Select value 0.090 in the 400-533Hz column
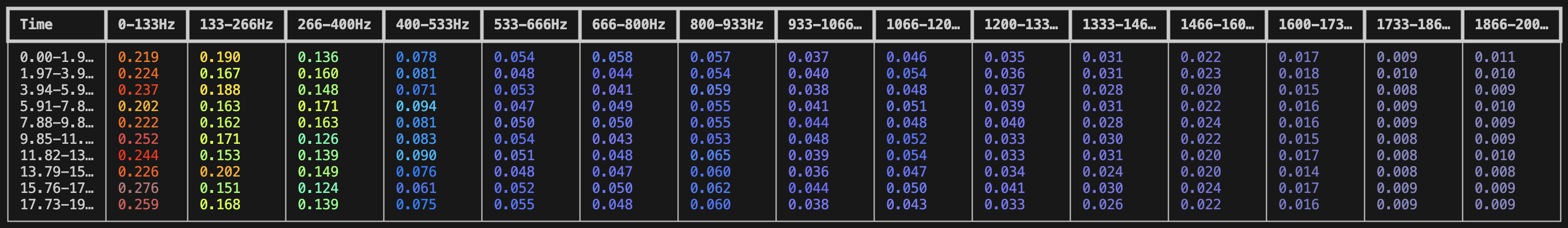The image size is (1568, 228). tap(416, 156)
